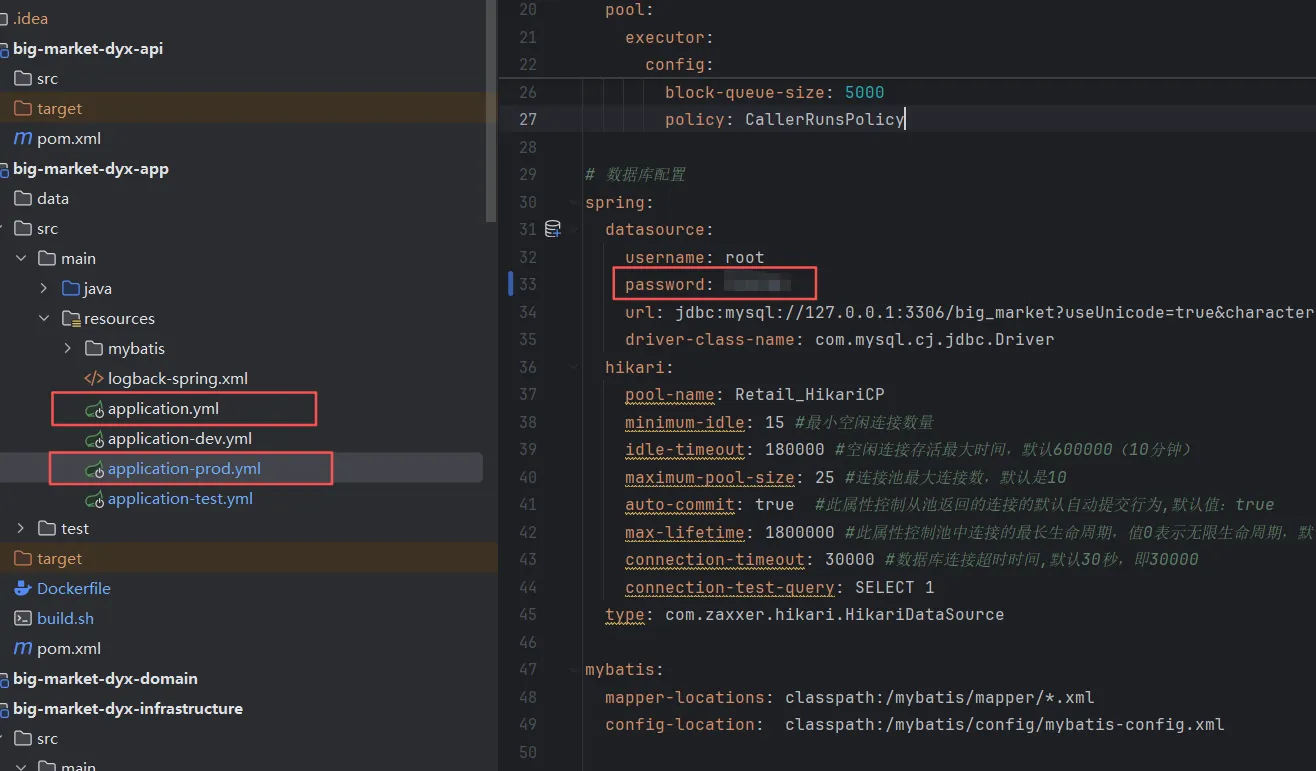Fold the hikari block in the gutter

574,367
